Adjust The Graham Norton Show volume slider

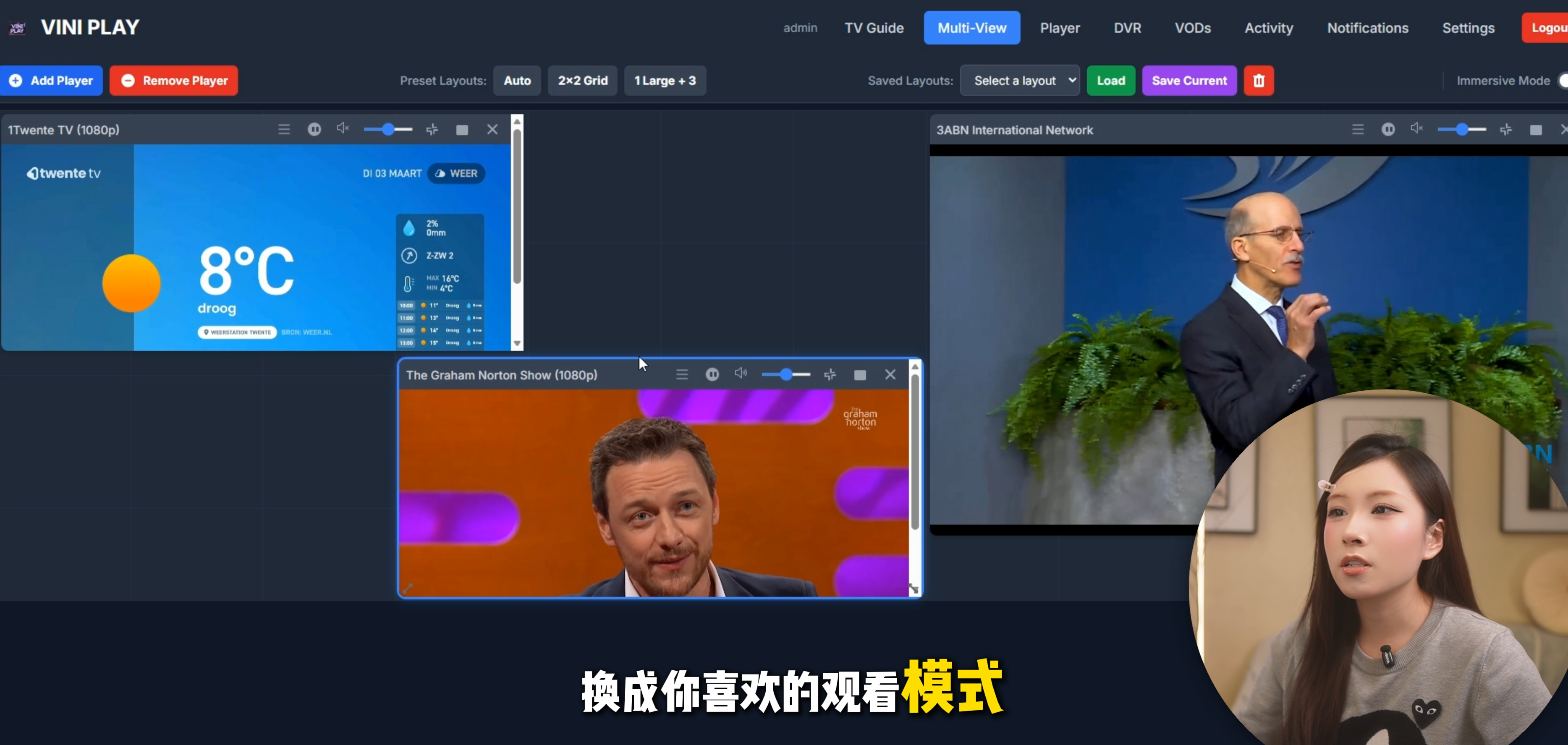tap(786, 374)
